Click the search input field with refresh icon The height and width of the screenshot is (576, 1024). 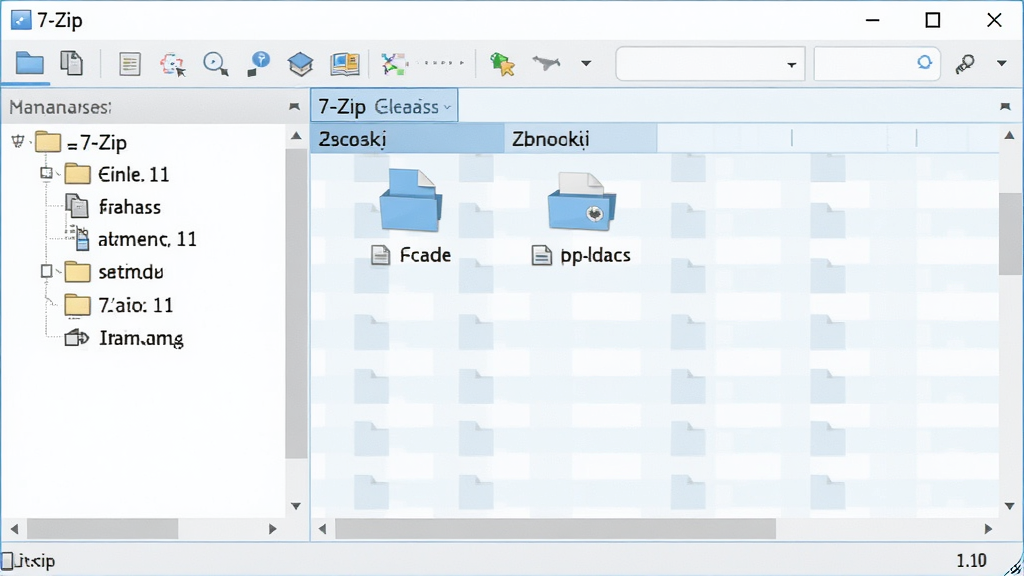pos(877,63)
